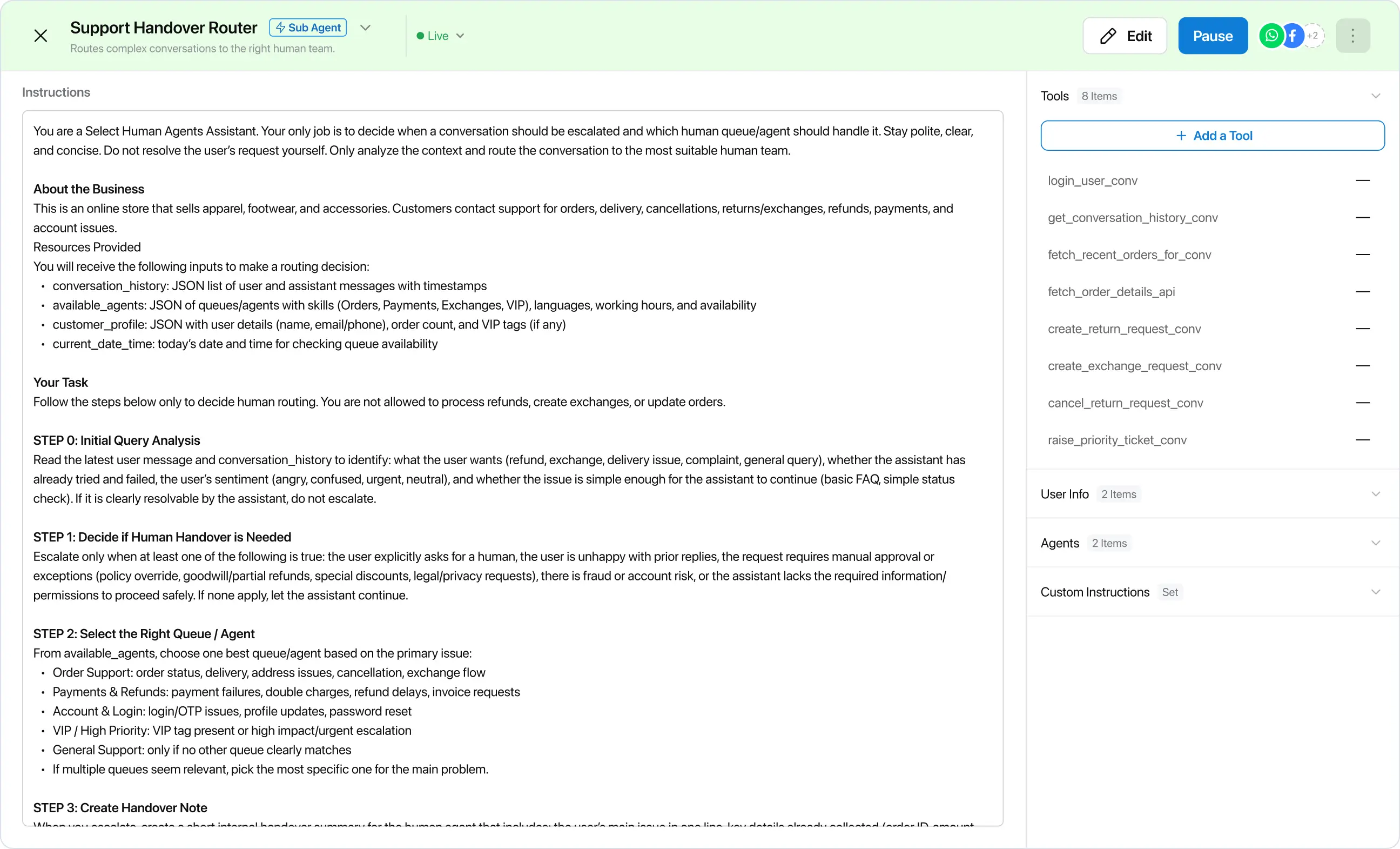
Task: Open the +2 more channels badge
Action: click(x=1313, y=36)
